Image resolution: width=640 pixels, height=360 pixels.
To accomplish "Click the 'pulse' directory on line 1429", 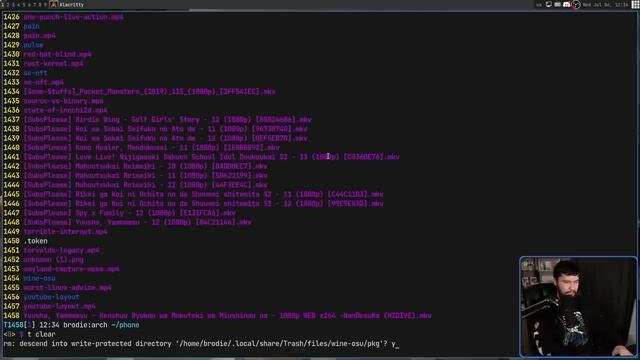I will pos(33,45).
